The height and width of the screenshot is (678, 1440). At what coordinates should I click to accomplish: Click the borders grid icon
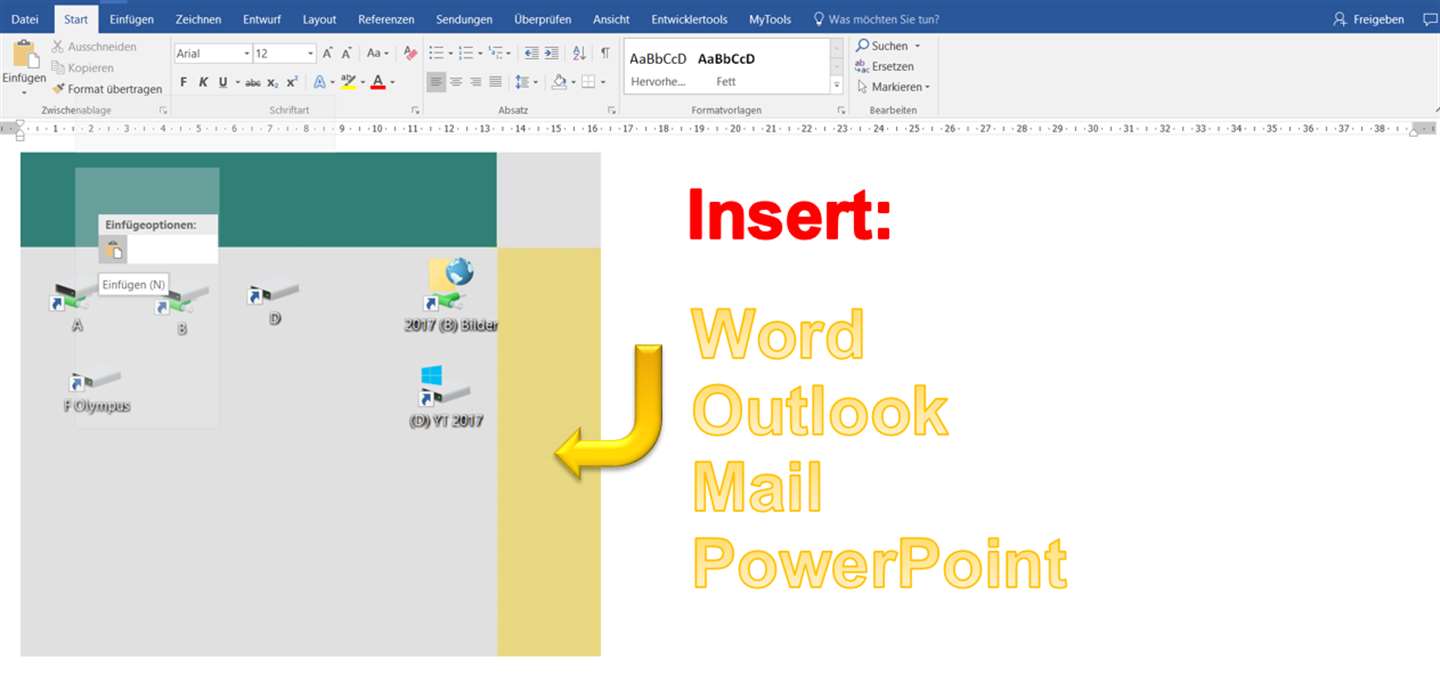point(589,82)
